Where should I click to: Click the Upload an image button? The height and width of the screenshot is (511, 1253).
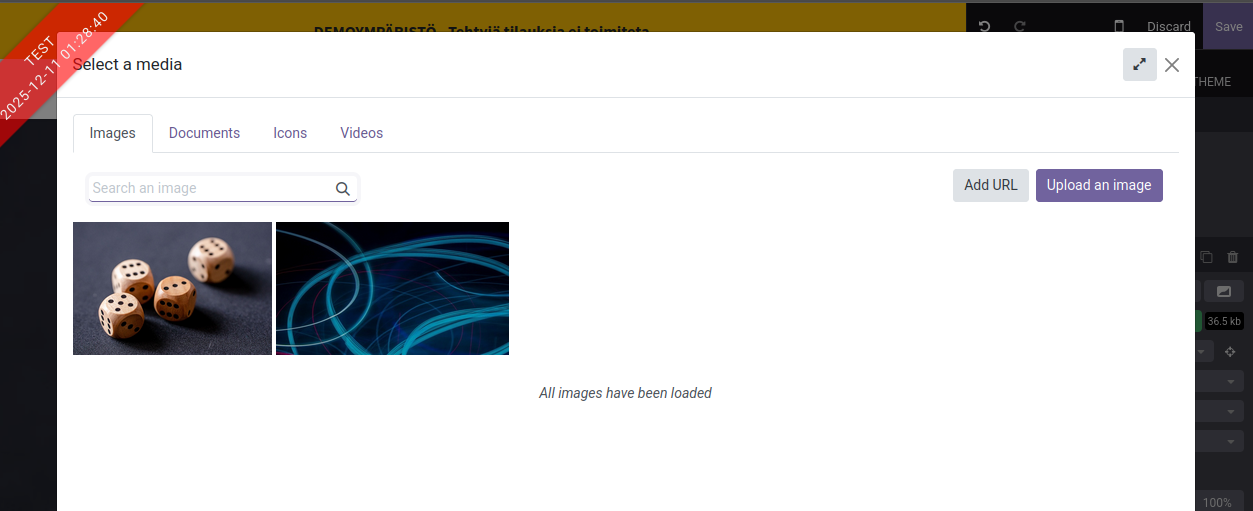coord(1098,185)
